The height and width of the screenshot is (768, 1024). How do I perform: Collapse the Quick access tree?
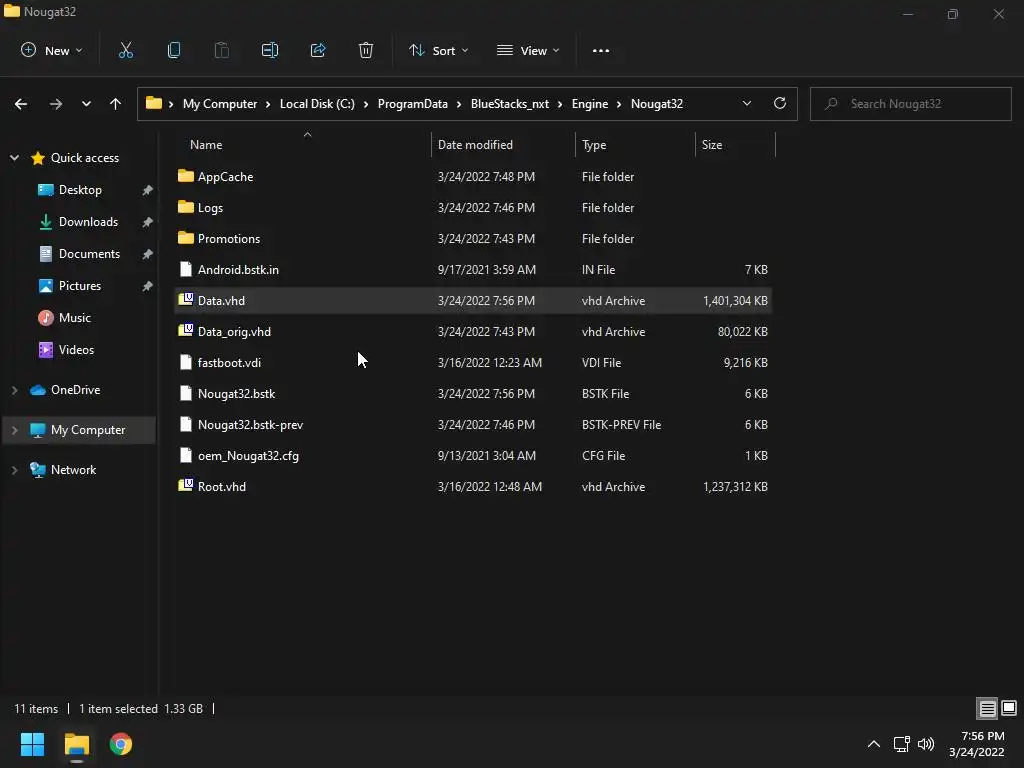pos(14,157)
